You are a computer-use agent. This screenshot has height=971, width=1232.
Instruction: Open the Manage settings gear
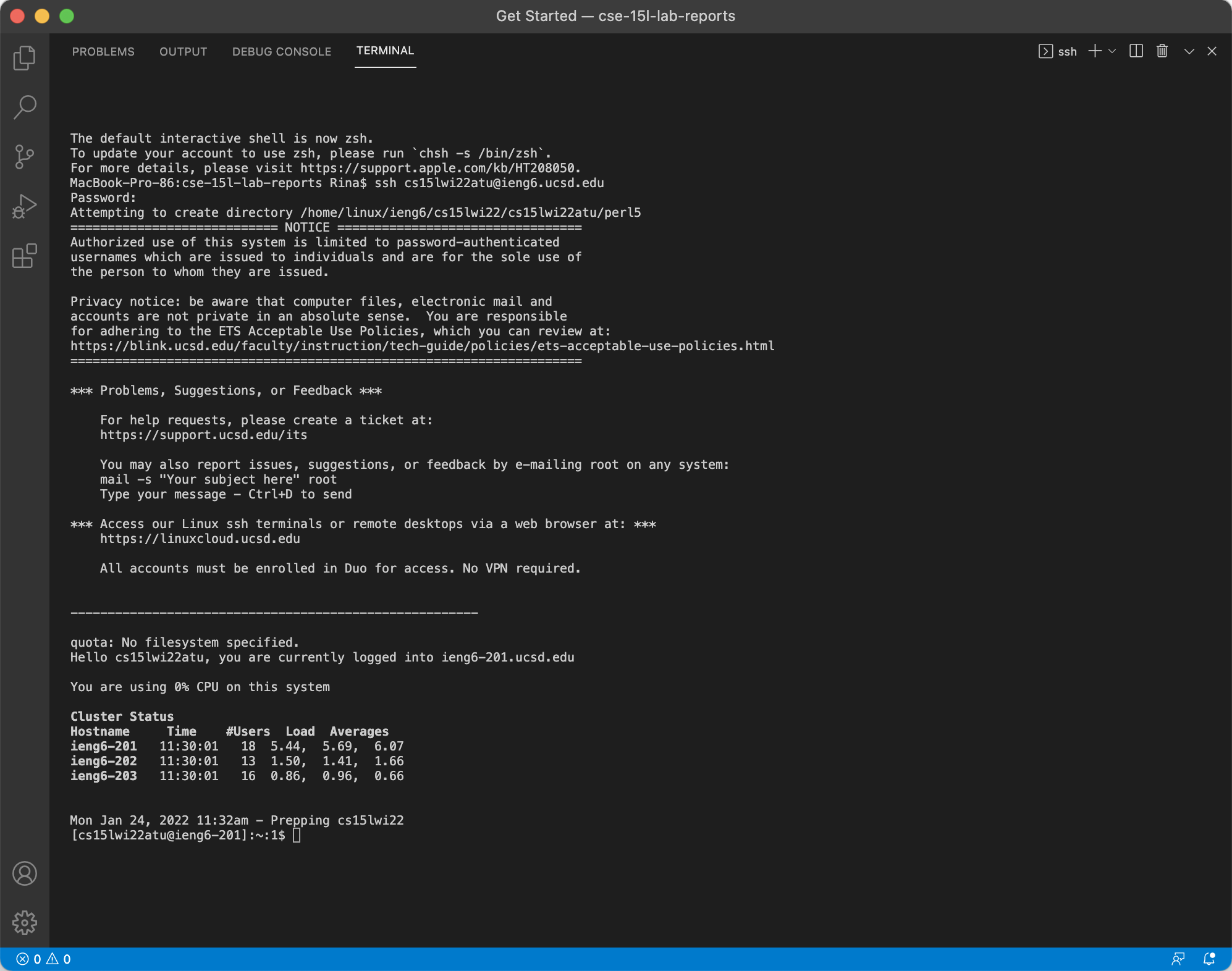(x=24, y=923)
